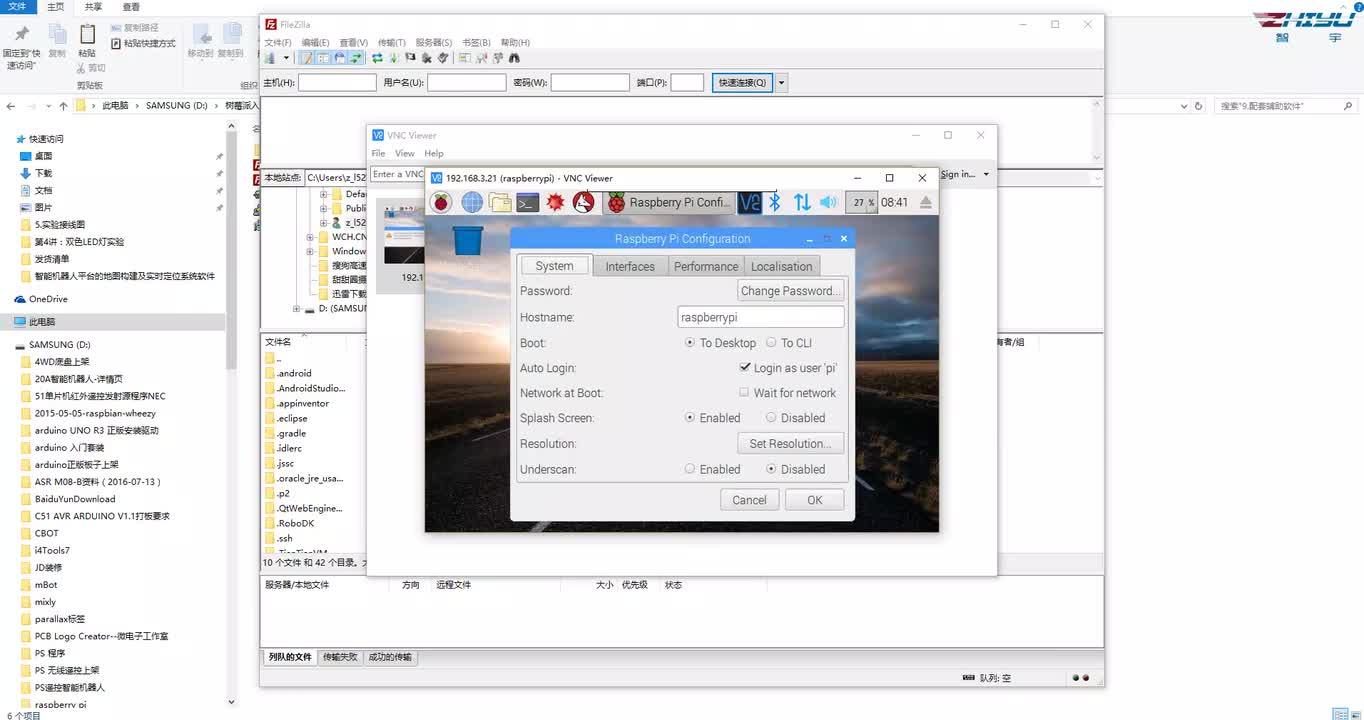This screenshot has width=1364, height=720.
Task: Expand D: (SAMSUNG) drive in tree
Action: tap(296, 309)
